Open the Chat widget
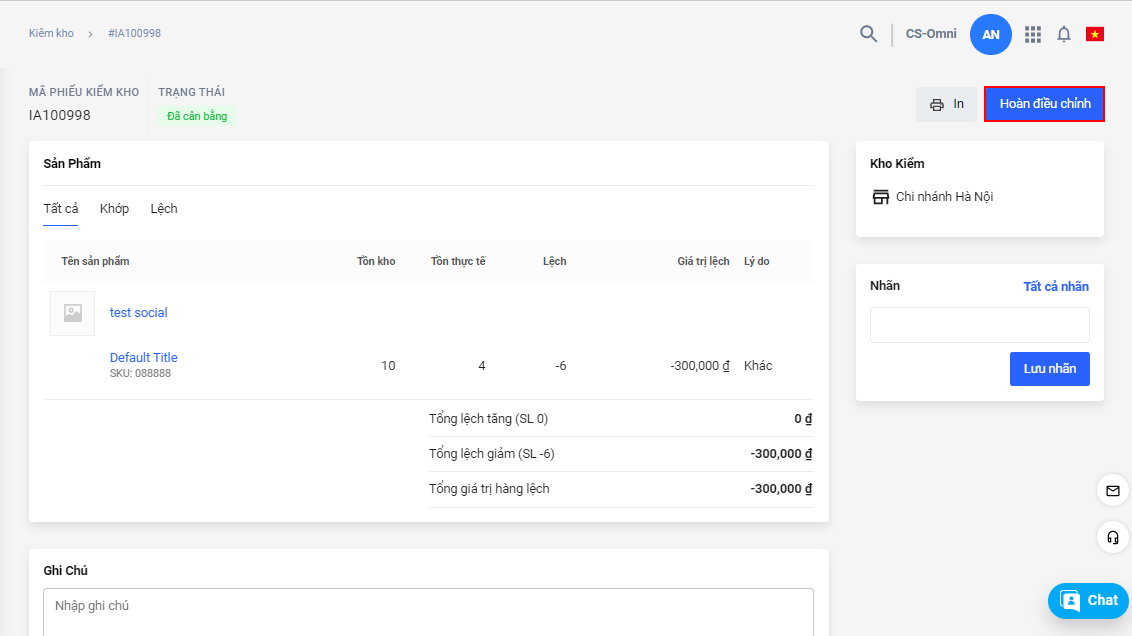Viewport: 1132px width, 636px height. click(x=1088, y=600)
